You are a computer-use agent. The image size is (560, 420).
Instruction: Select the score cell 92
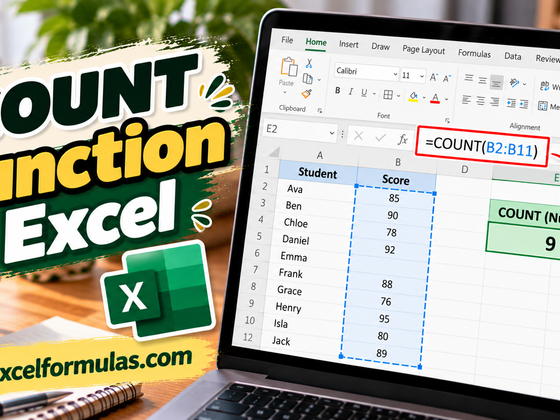[x=390, y=249]
